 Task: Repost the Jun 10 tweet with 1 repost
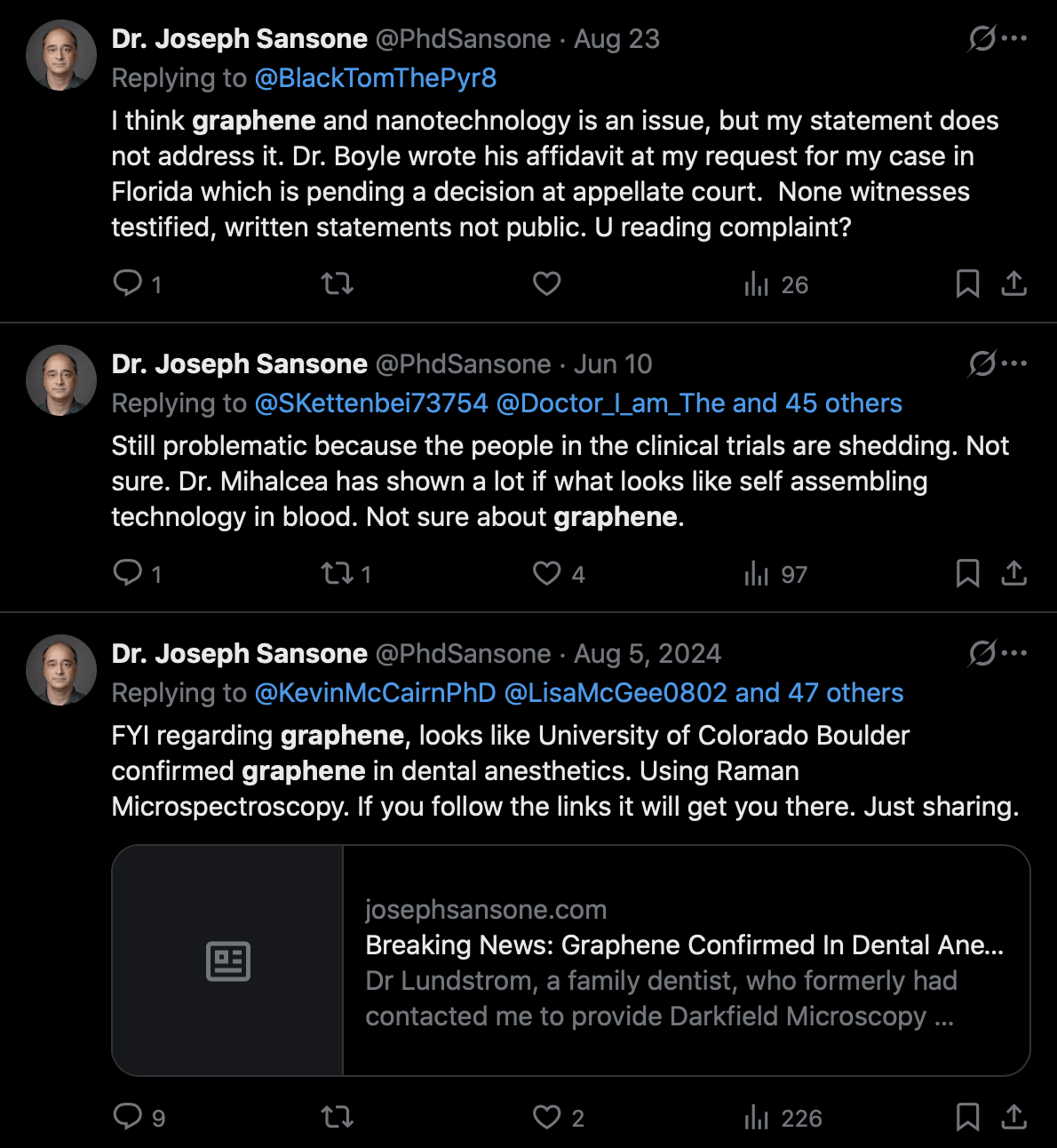[346, 574]
